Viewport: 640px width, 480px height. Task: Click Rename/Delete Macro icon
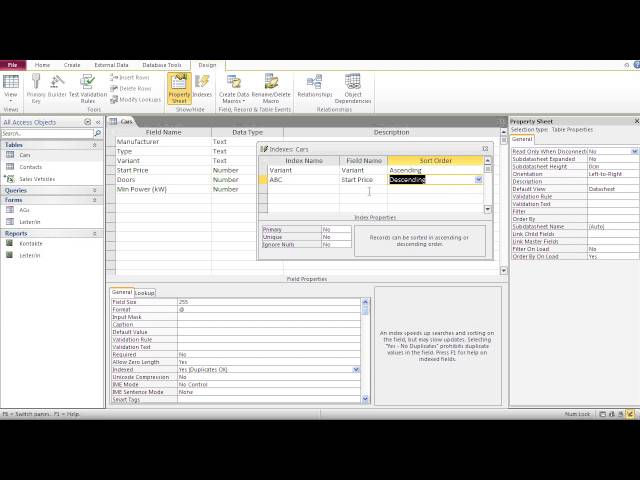(271, 89)
